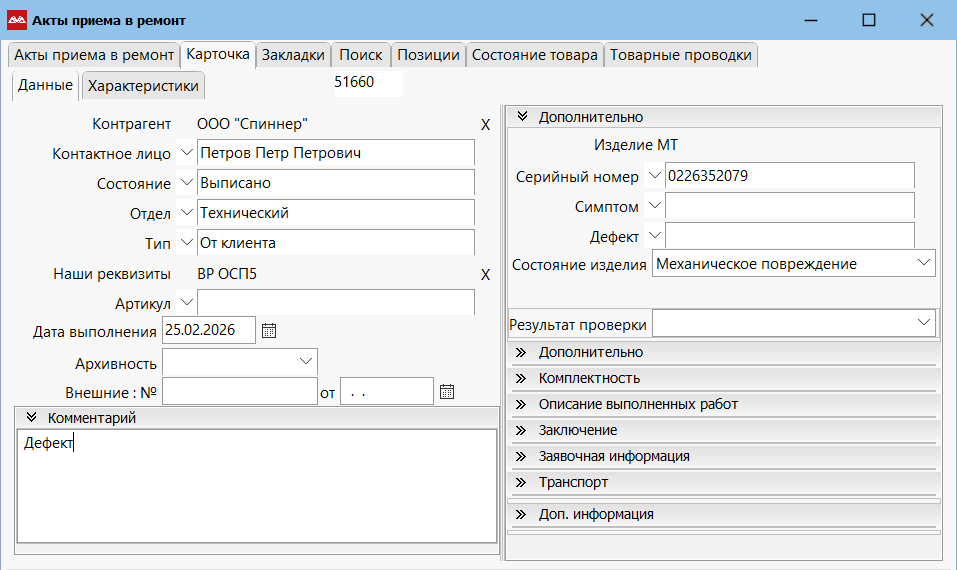This screenshot has width=957, height=570.
Task: Clear Контрагент with the X button
Action: (x=485, y=125)
